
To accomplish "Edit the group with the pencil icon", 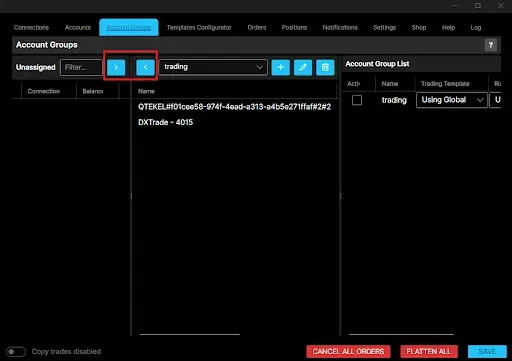I will coord(303,67).
